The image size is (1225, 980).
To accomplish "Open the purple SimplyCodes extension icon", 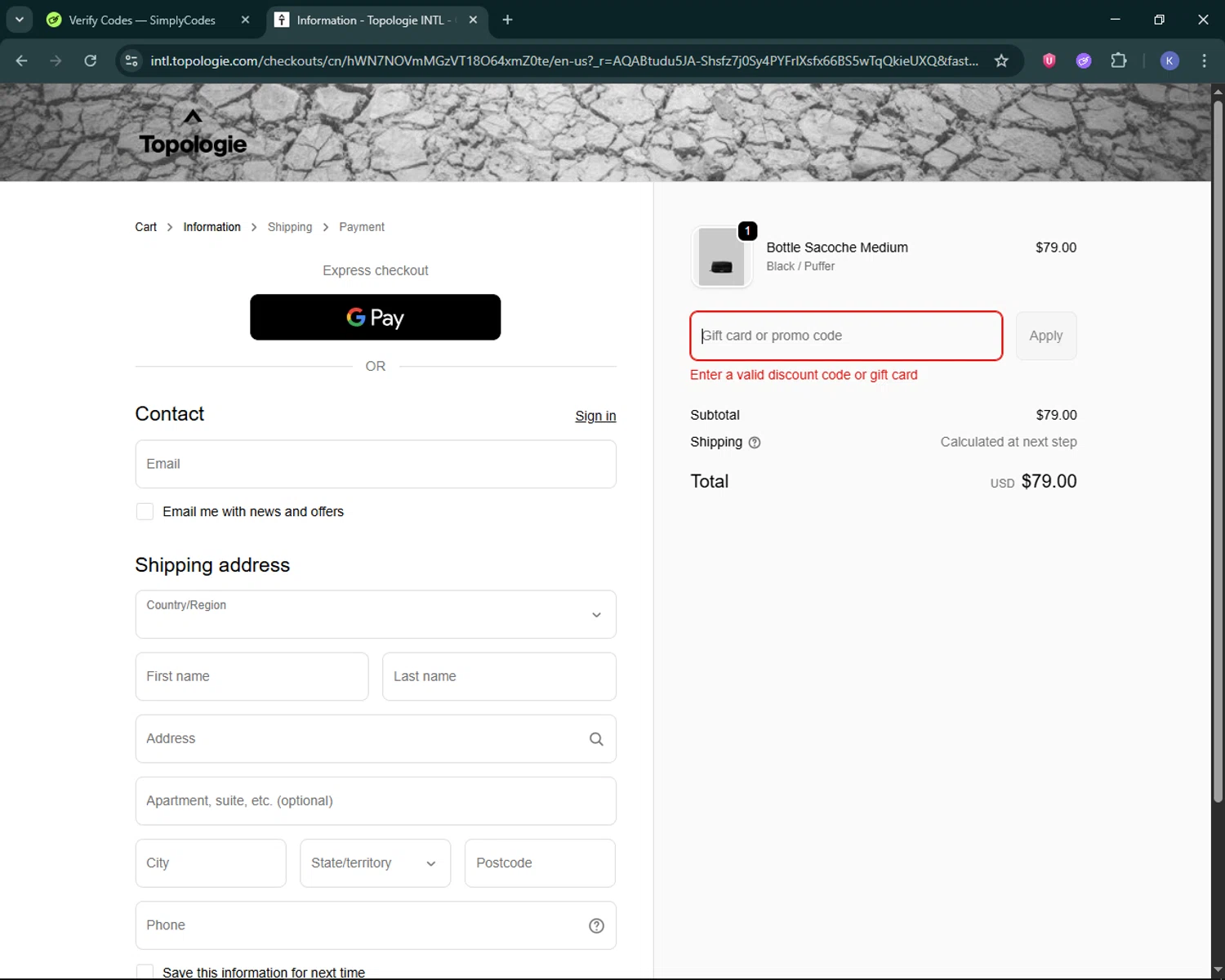I will point(1084,60).
